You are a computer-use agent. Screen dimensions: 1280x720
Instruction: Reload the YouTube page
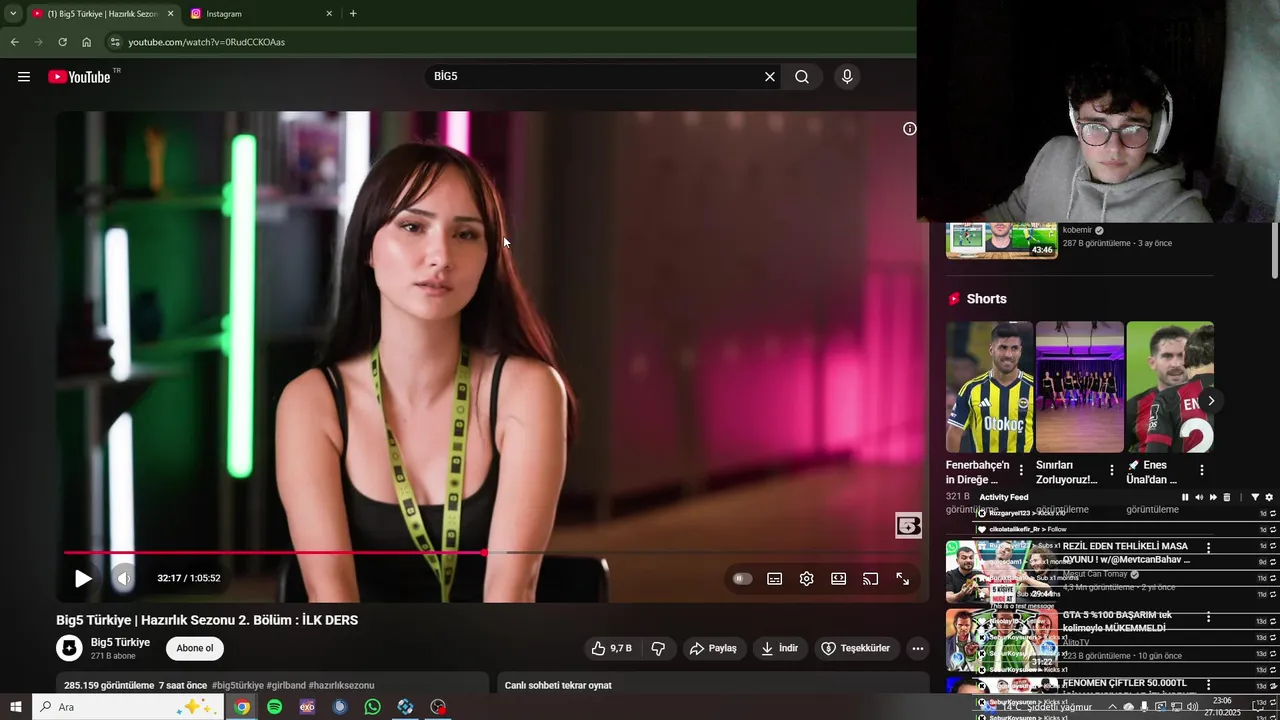point(62,42)
